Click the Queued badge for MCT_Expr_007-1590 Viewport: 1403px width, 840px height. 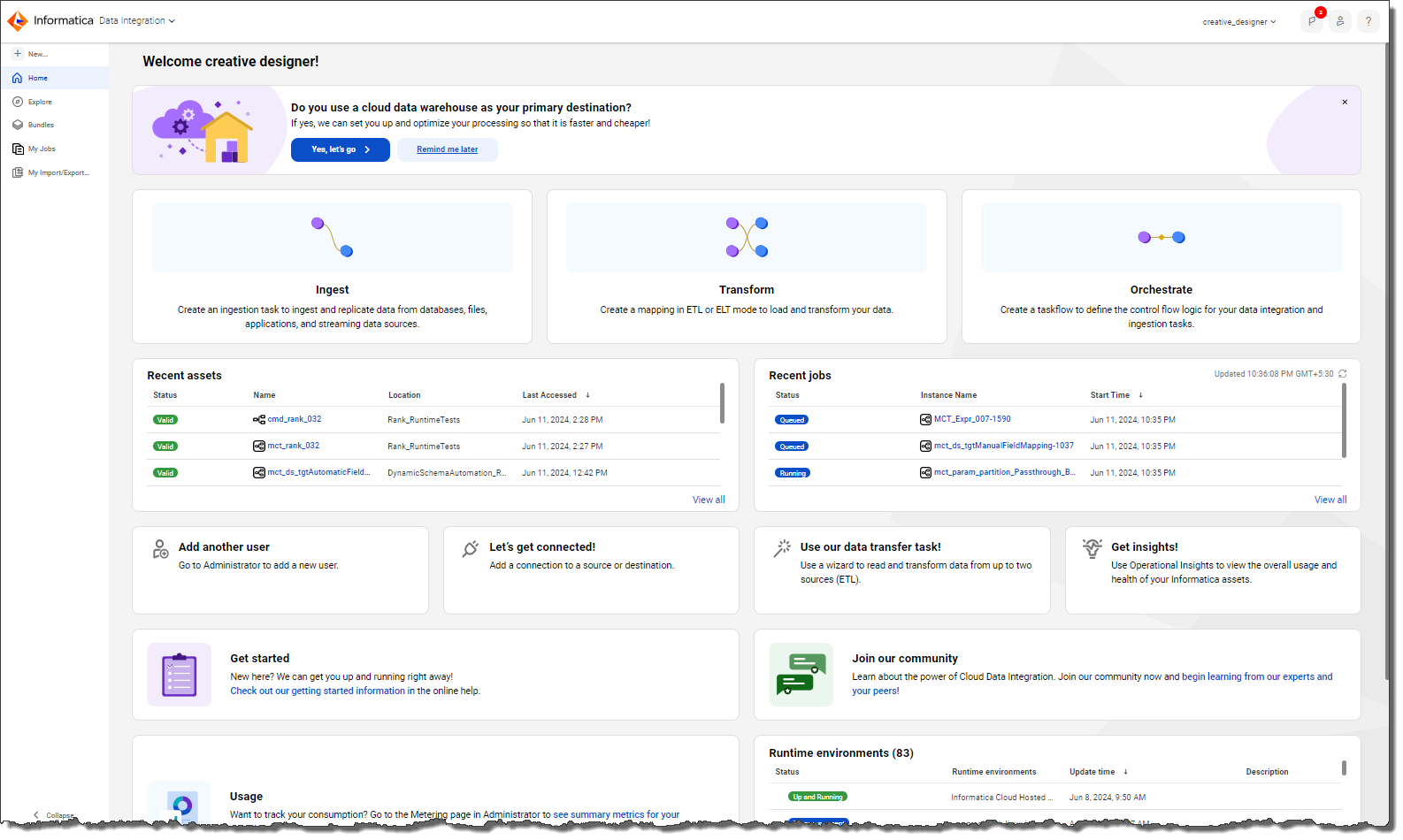792,420
